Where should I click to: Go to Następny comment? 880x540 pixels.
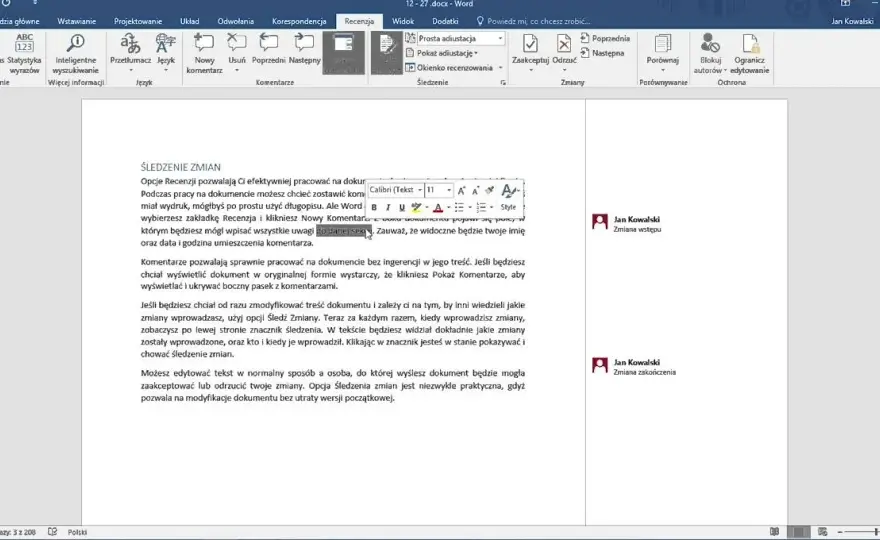(x=304, y=49)
